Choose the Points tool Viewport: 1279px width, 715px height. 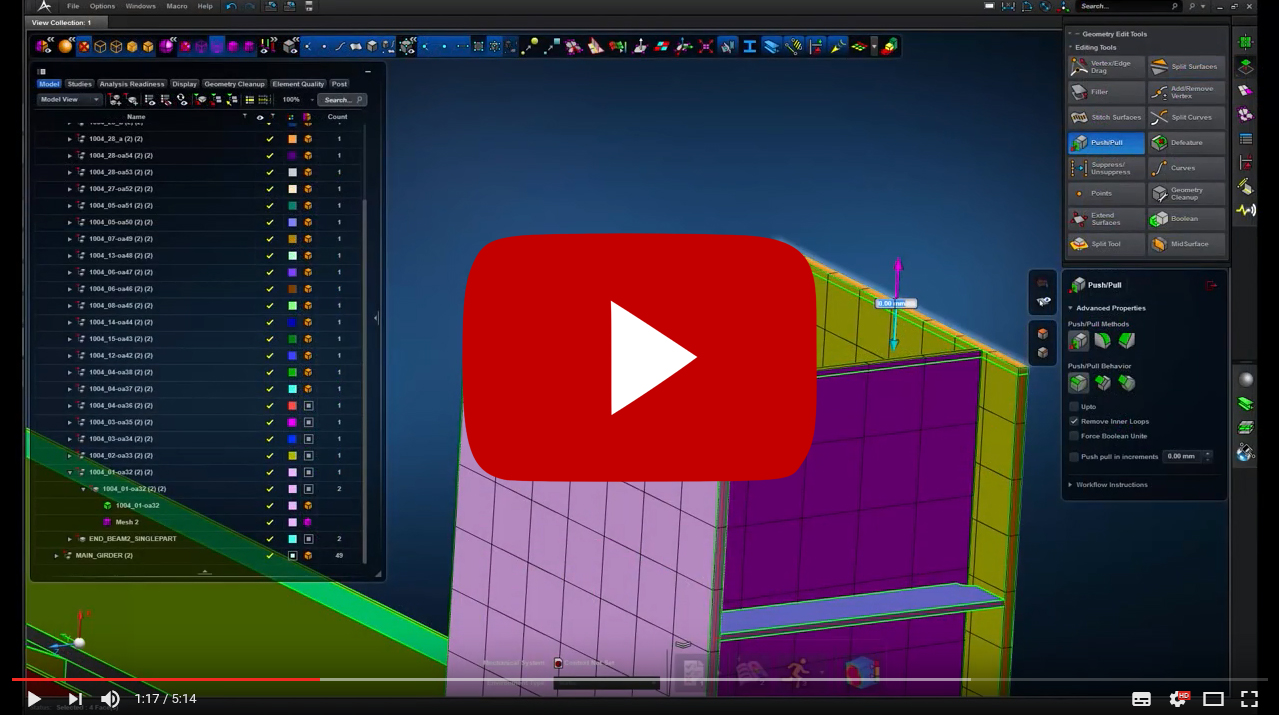(x=1106, y=193)
